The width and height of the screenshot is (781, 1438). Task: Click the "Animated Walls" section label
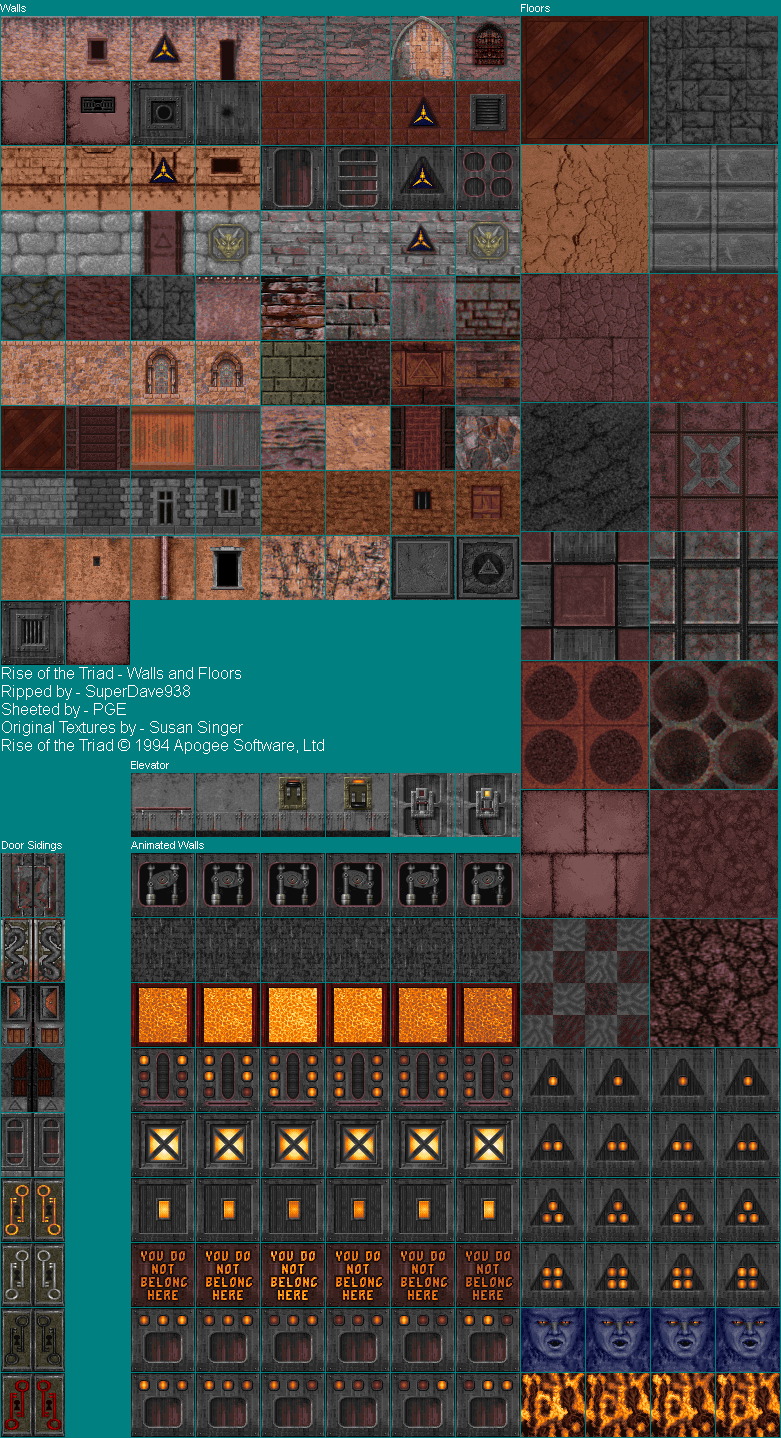click(x=168, y=845)
